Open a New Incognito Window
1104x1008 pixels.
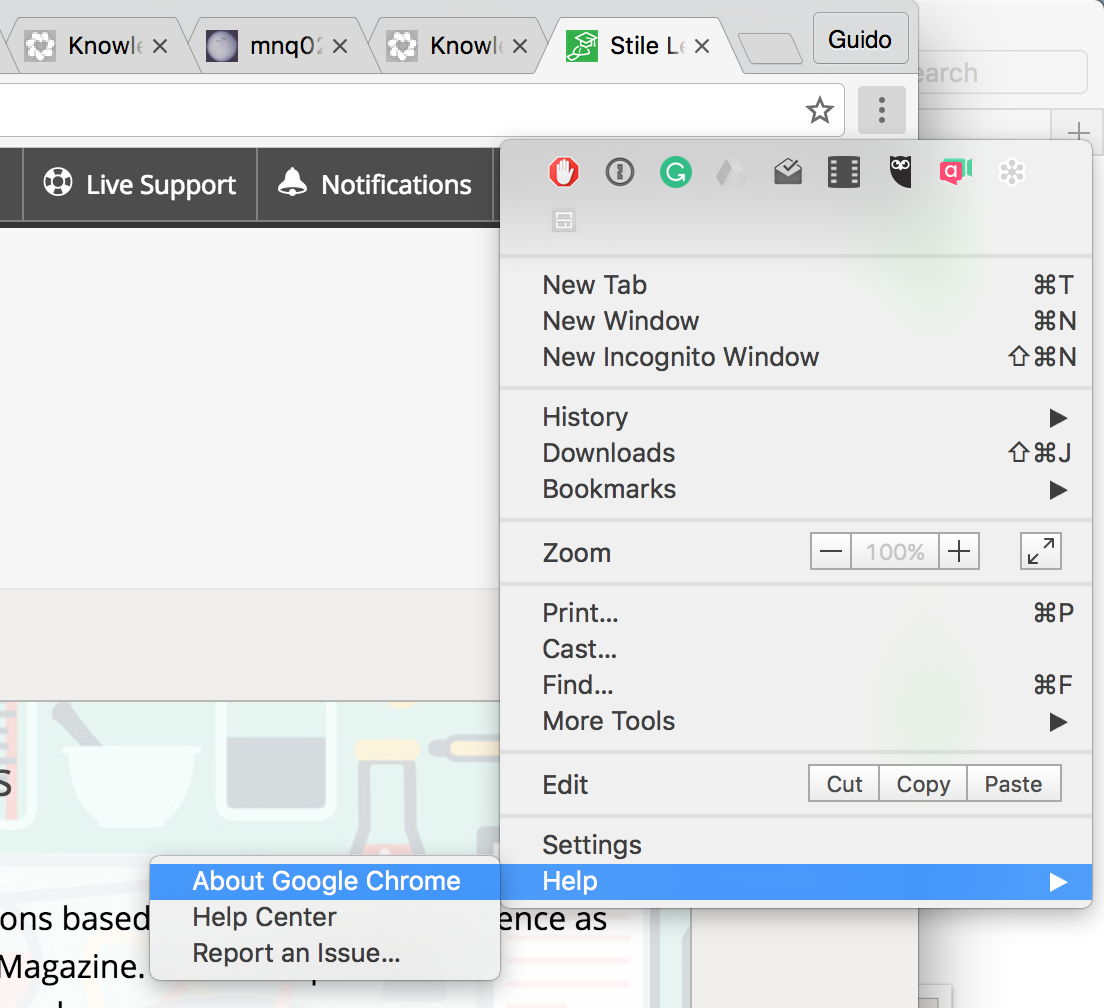(x=796, y=357)
